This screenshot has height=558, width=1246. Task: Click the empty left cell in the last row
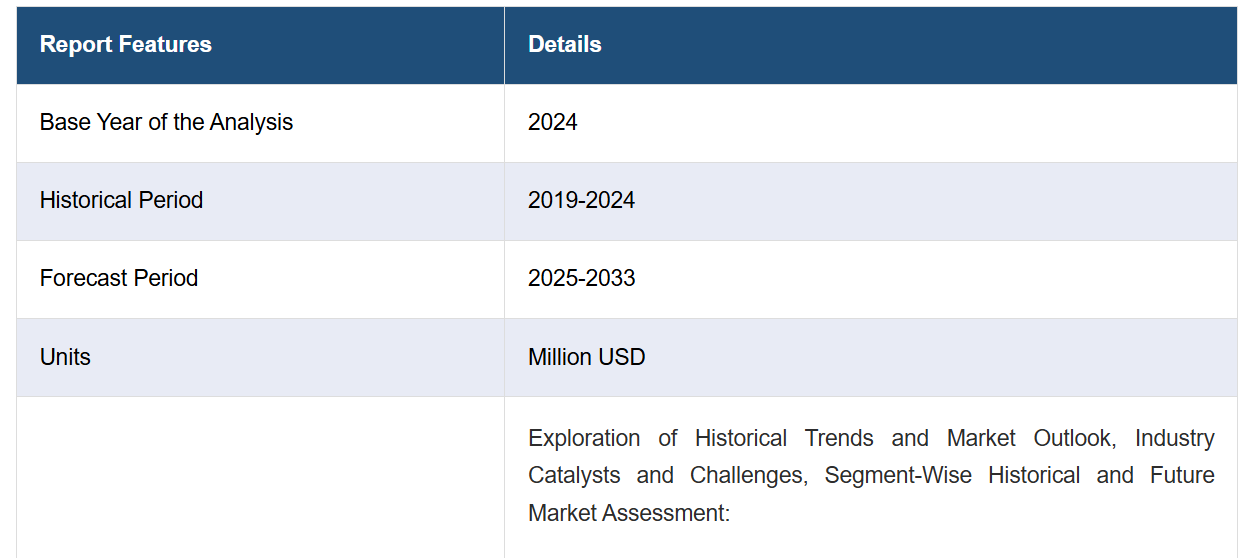coord(260,478)
